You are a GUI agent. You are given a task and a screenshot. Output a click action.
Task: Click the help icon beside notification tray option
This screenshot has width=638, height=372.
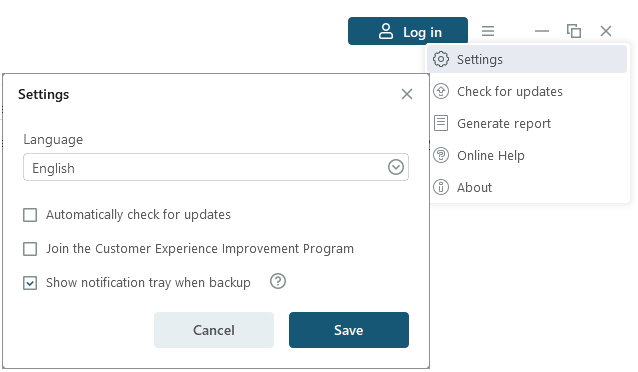click(278, 281)
